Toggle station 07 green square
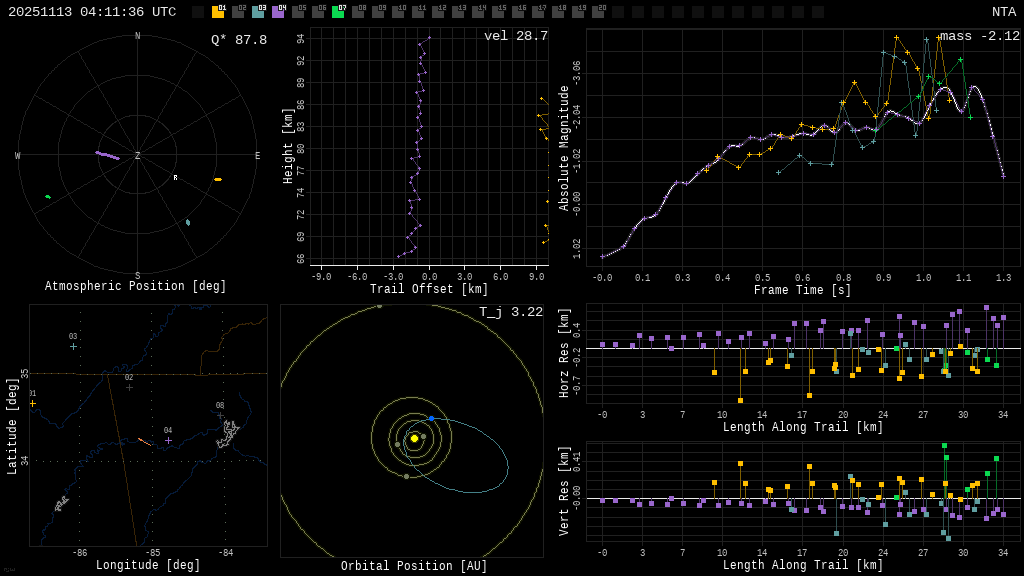 pos(338,12)
